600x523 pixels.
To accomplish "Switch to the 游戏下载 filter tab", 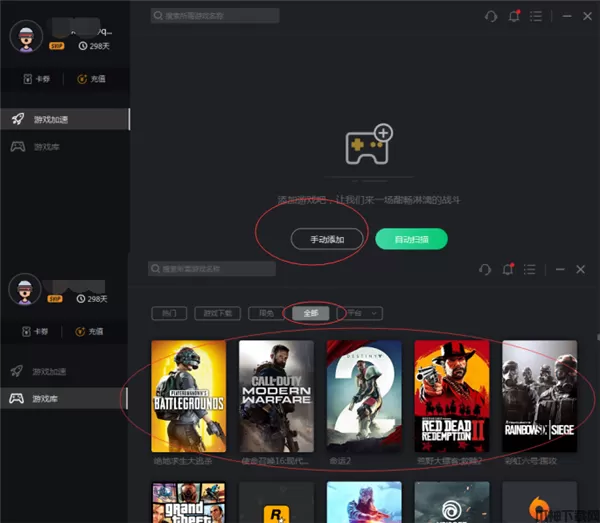I will (217, 313).
